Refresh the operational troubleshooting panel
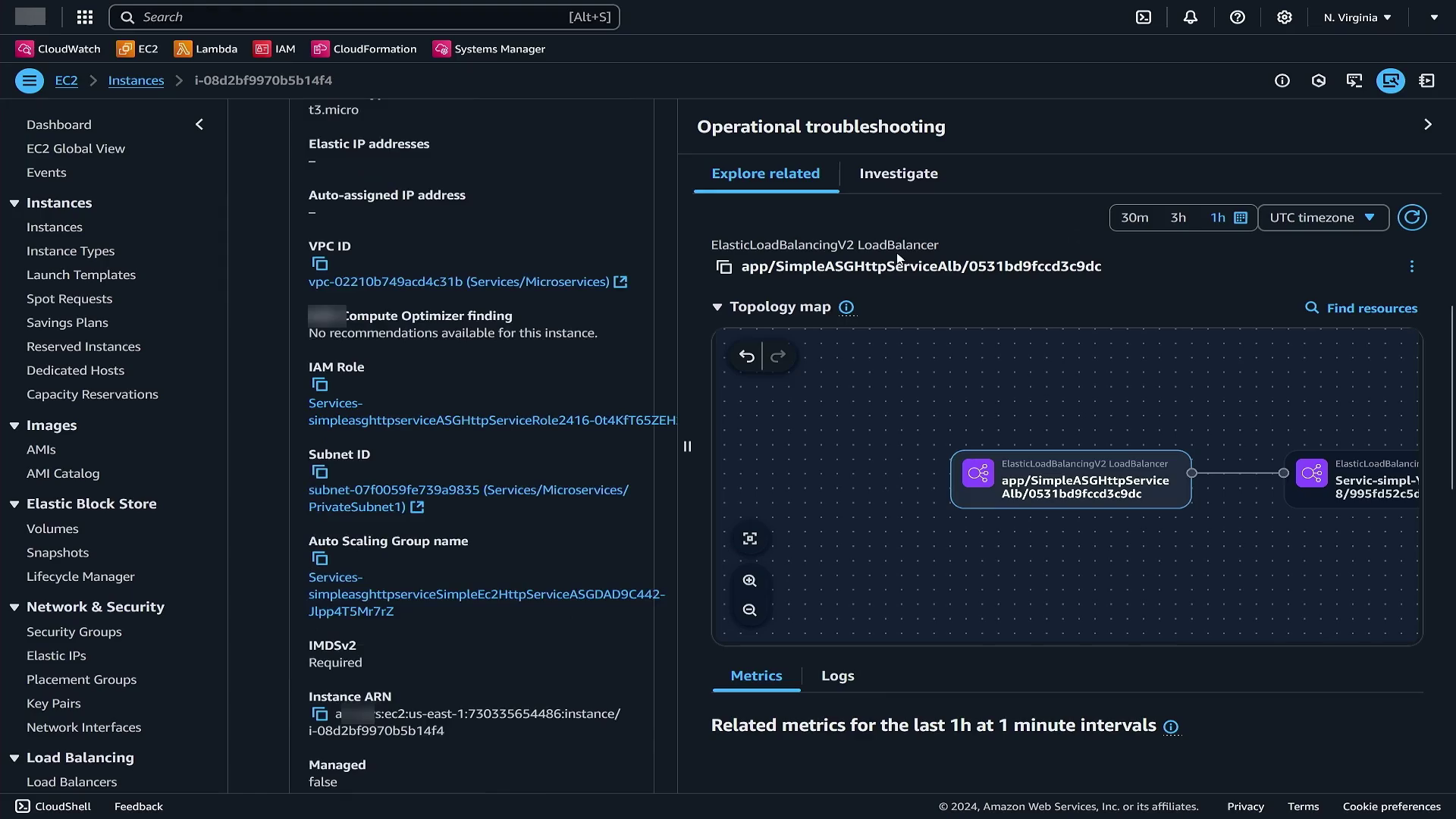This screenshot has width=1456, height=819. tap(1412, 218)
